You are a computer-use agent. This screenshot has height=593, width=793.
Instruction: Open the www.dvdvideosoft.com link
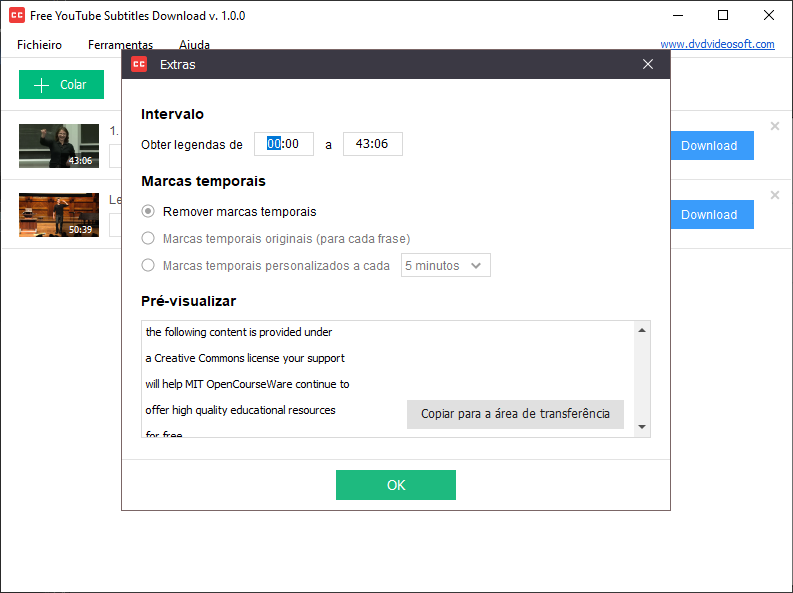[x=717, y=44]
